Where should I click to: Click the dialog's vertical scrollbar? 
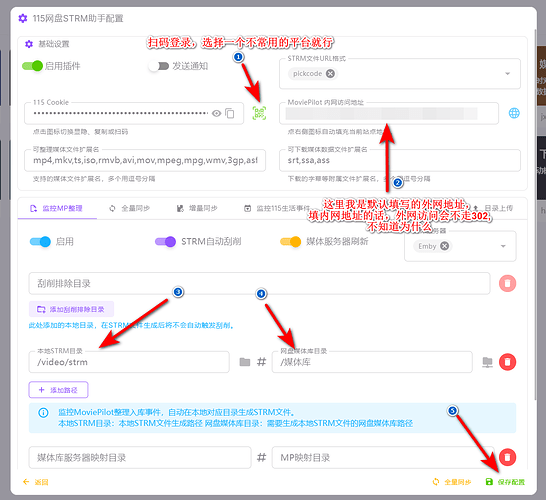(x=535, y=214)
